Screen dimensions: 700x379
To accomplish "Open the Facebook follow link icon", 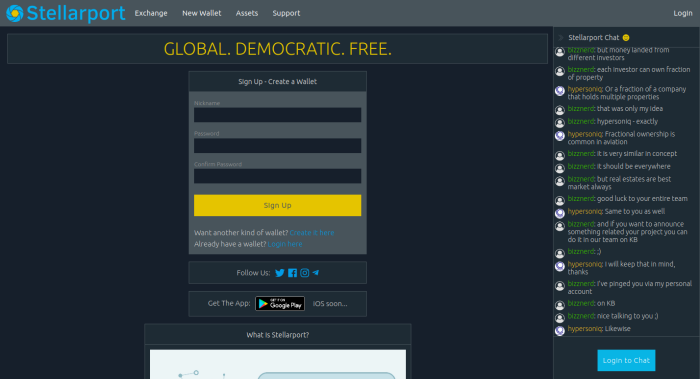I will pyautogui.click(x=292, y=273).
